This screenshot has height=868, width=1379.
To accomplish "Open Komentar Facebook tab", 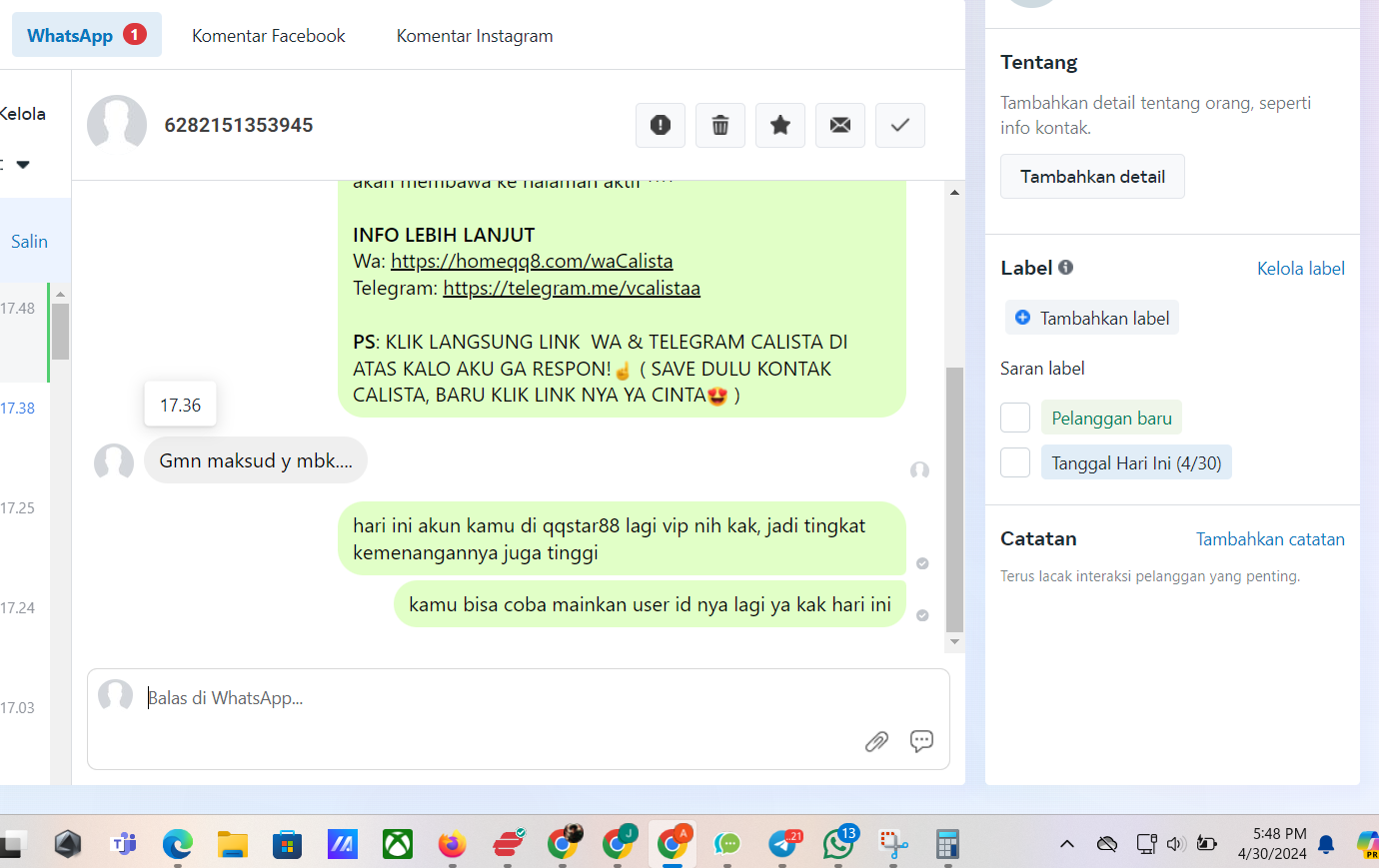I will 269,36.
